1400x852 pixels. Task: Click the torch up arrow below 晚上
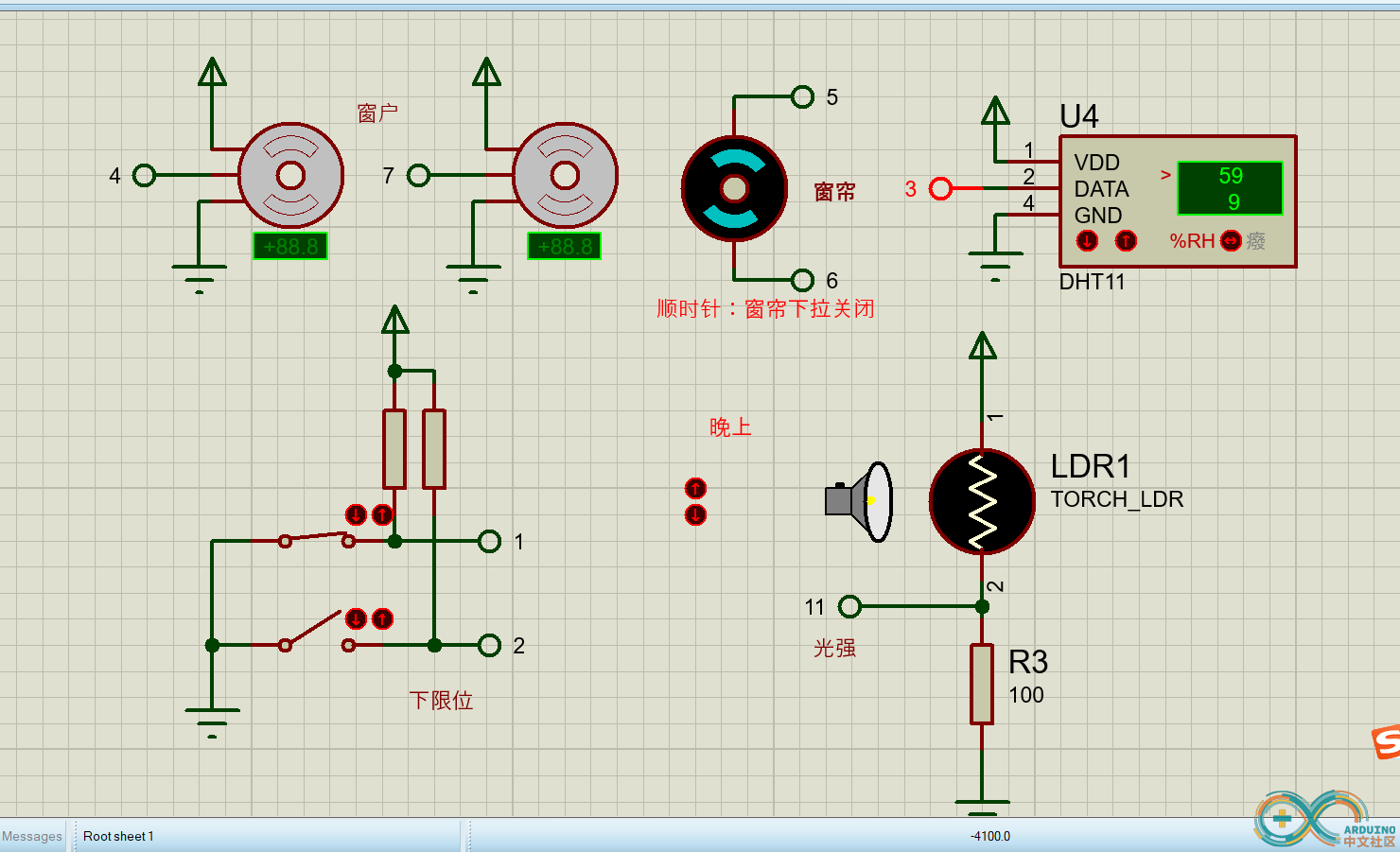click(695, 488)
